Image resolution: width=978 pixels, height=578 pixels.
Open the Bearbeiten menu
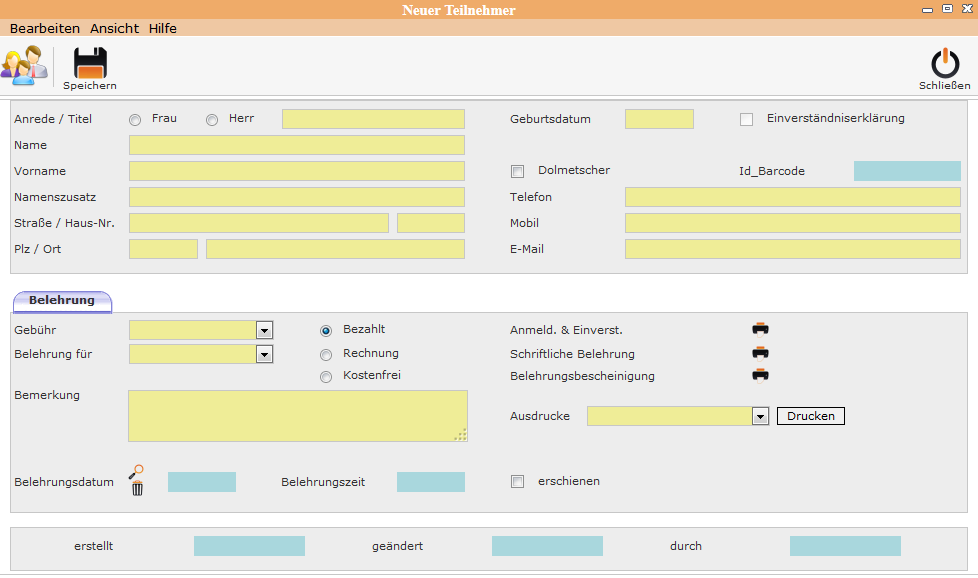click(45, 28)
